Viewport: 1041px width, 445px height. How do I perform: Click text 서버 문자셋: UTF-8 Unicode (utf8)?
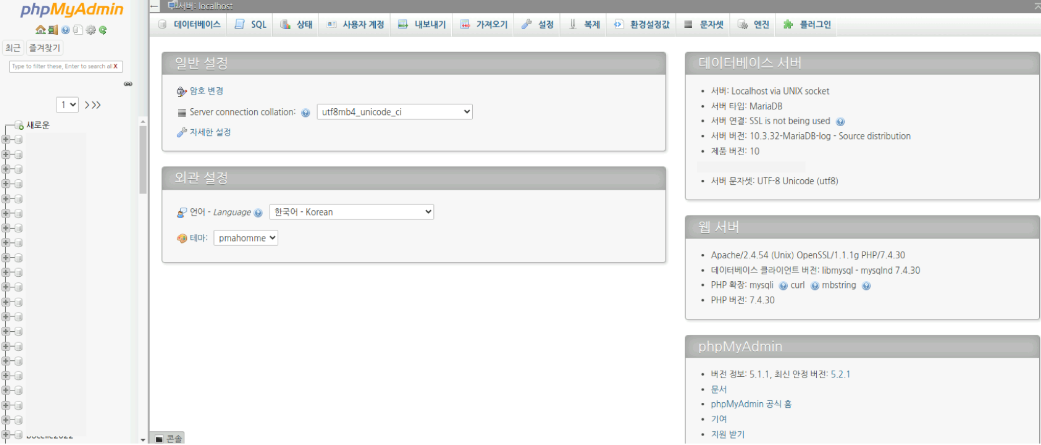pos(775,181)
